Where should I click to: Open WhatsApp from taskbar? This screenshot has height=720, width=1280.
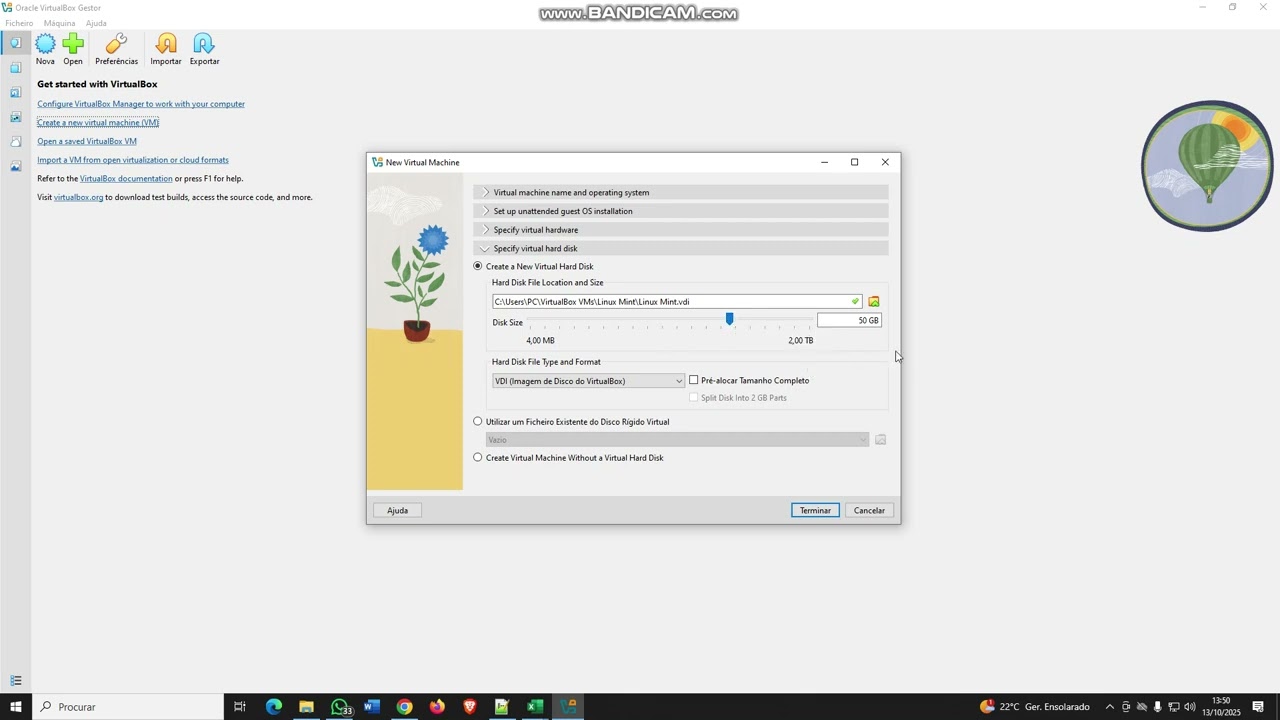pyautogui.click(x=340, y=707)
